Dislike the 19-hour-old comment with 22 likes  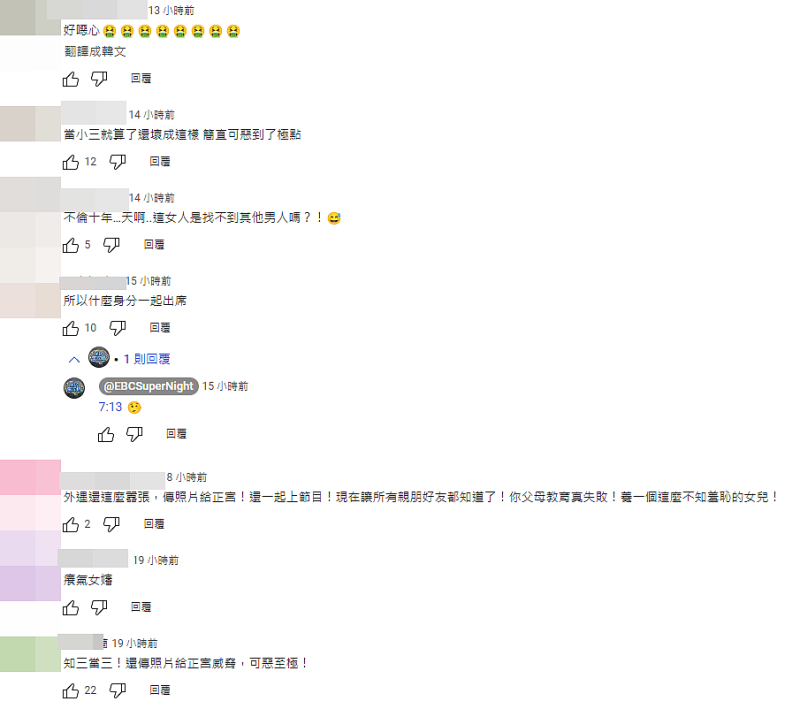click(x=117, y=691)
